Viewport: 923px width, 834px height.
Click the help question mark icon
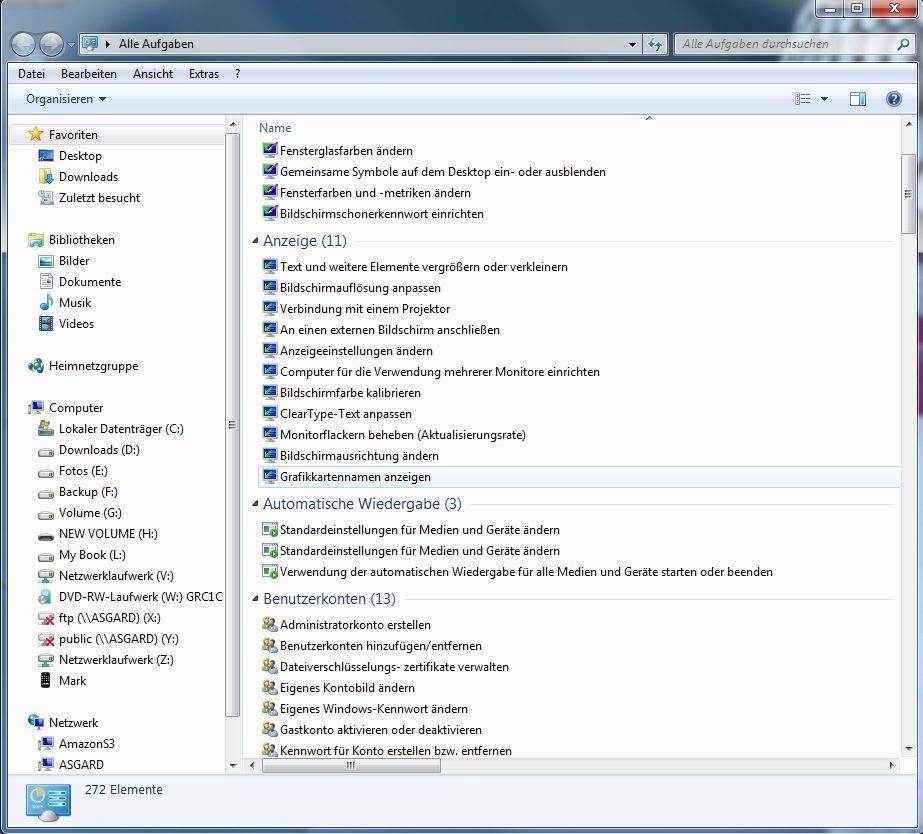point(893,99)
